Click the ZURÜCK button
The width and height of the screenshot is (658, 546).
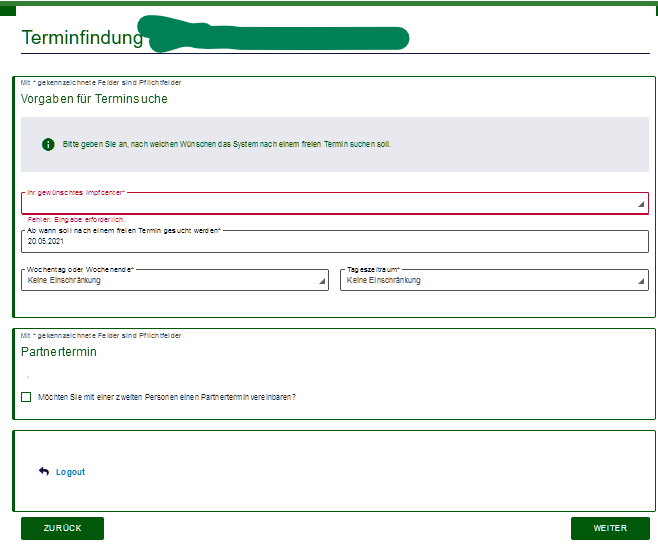(63, 528)
